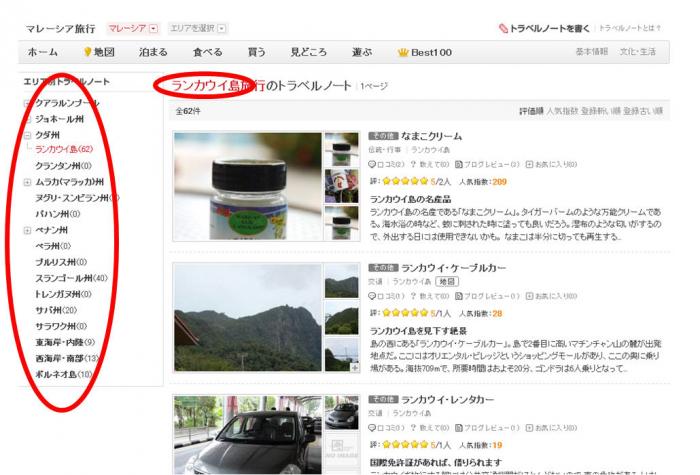Select ジョホール州 in area list

[x=59, y=119]
